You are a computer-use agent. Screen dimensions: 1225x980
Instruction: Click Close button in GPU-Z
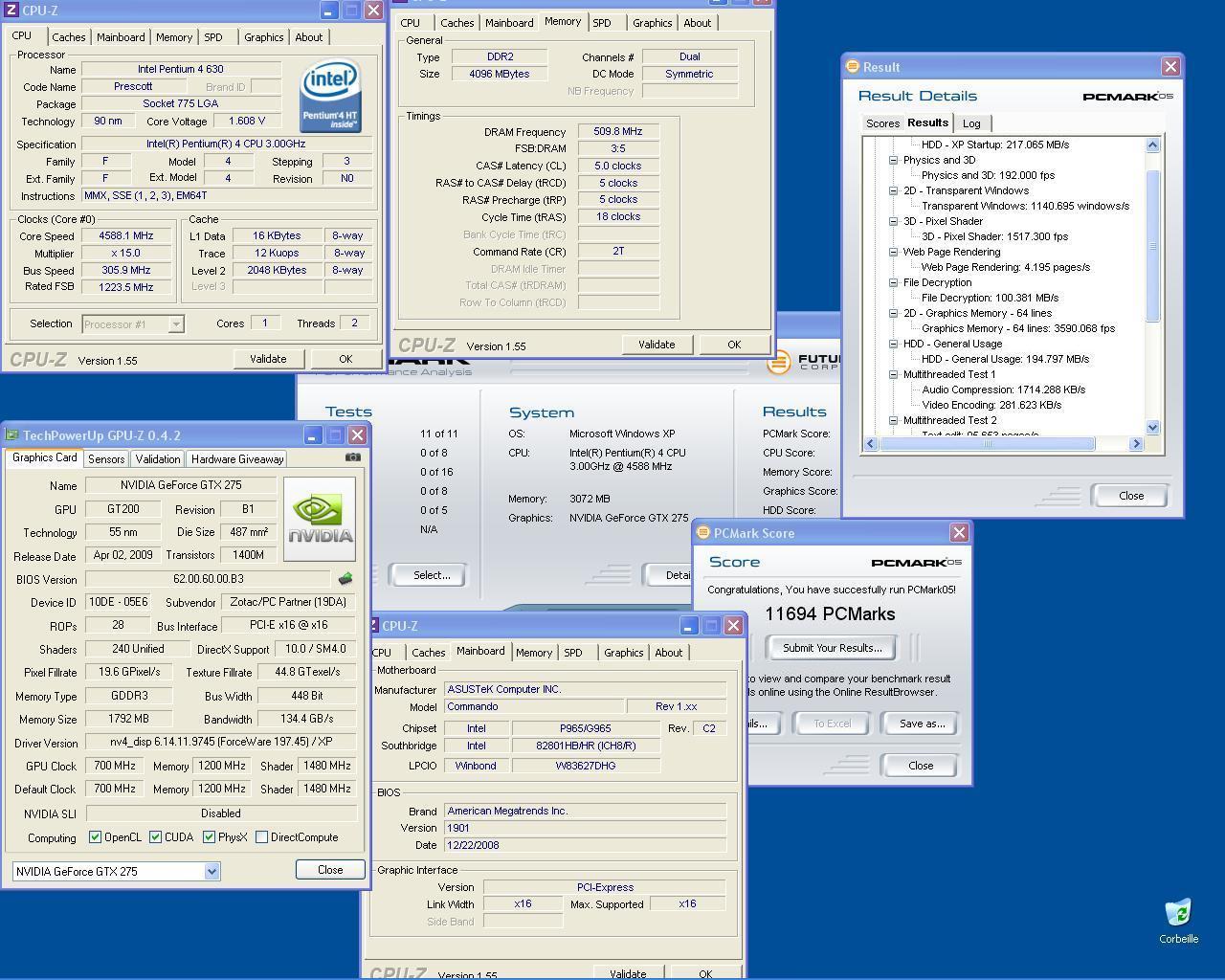330,870
